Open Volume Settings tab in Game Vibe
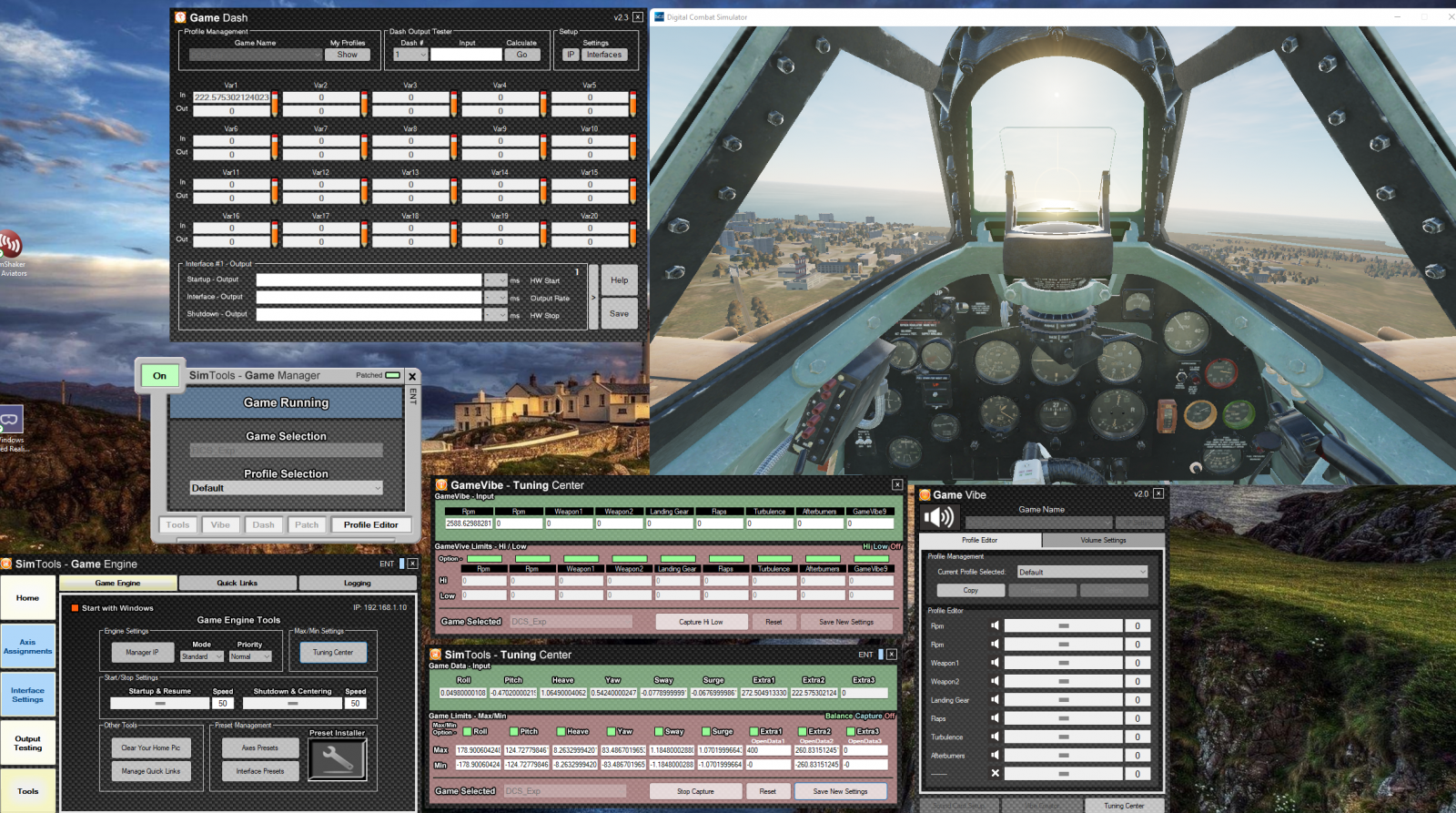 [1103, 540]
